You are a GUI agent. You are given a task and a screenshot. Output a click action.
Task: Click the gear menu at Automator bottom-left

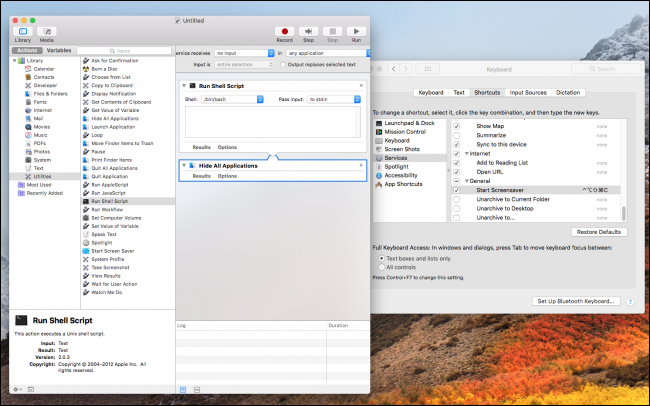click(x=17, y=389)
